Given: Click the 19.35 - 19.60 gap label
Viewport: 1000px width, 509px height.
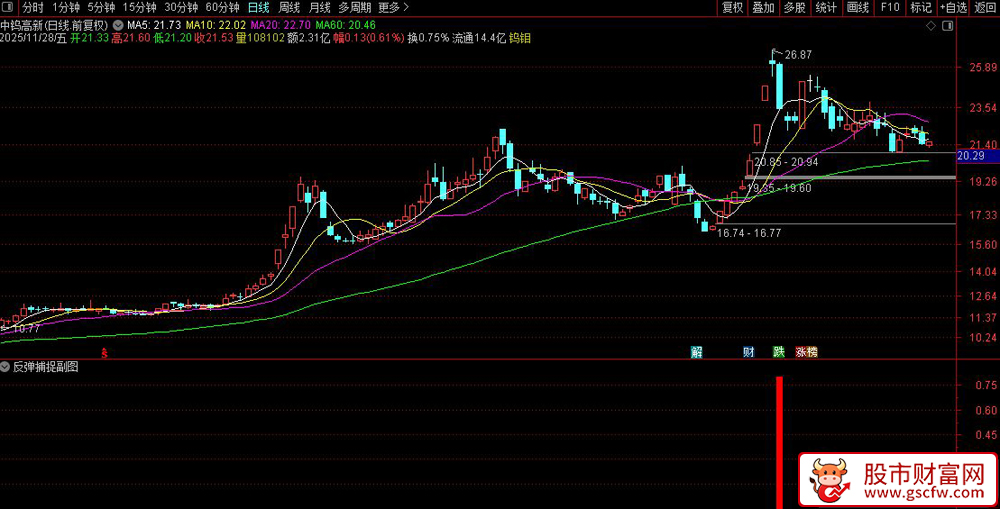Looking at the screenshot, I should (x=779, y=188).
